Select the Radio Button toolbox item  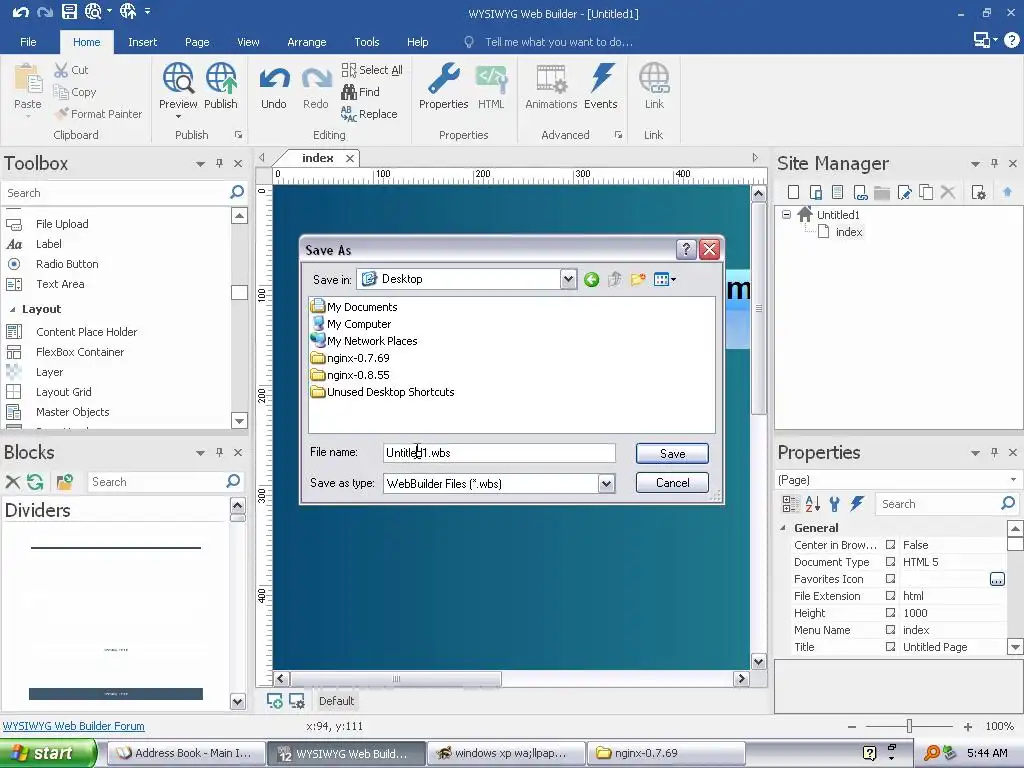click(67, 264)
